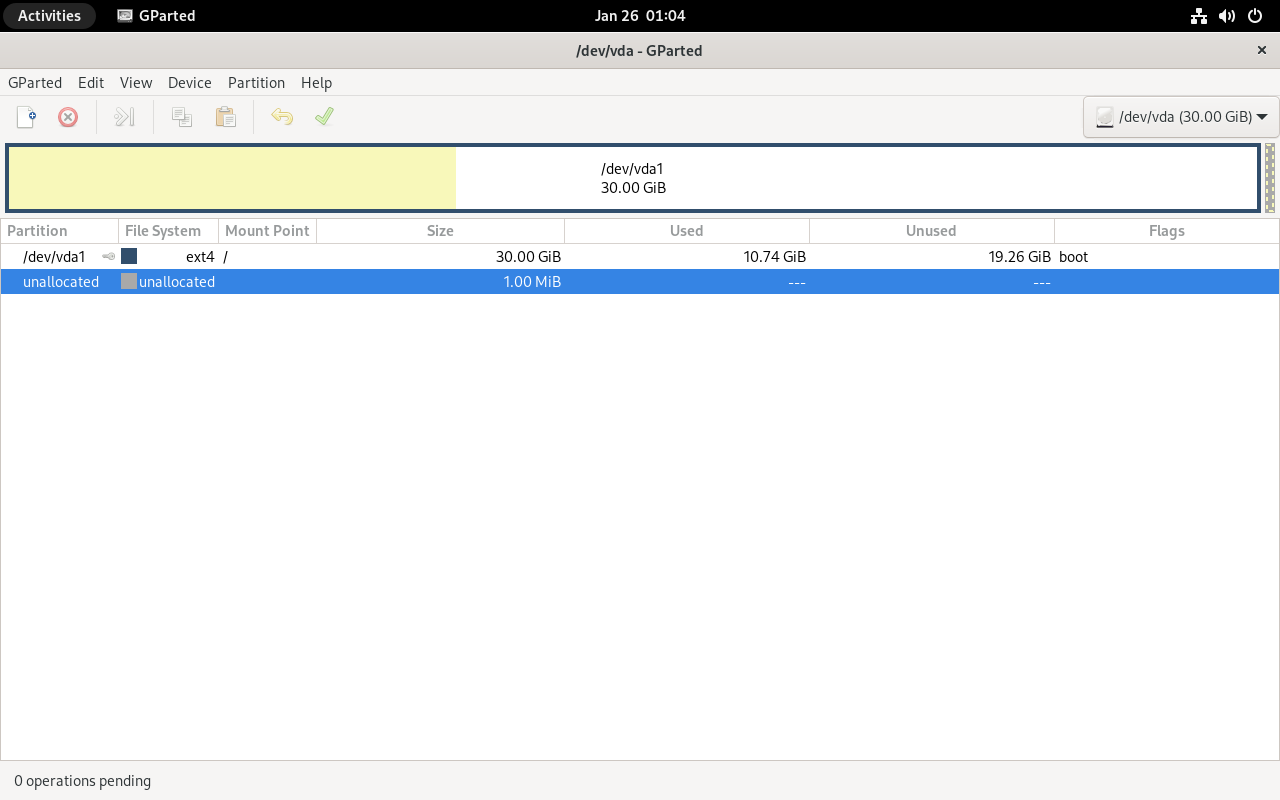Open the /dev/vda device selector dropdown
This screenshot has height=800, width=1280.
(x=1181, y=117)
